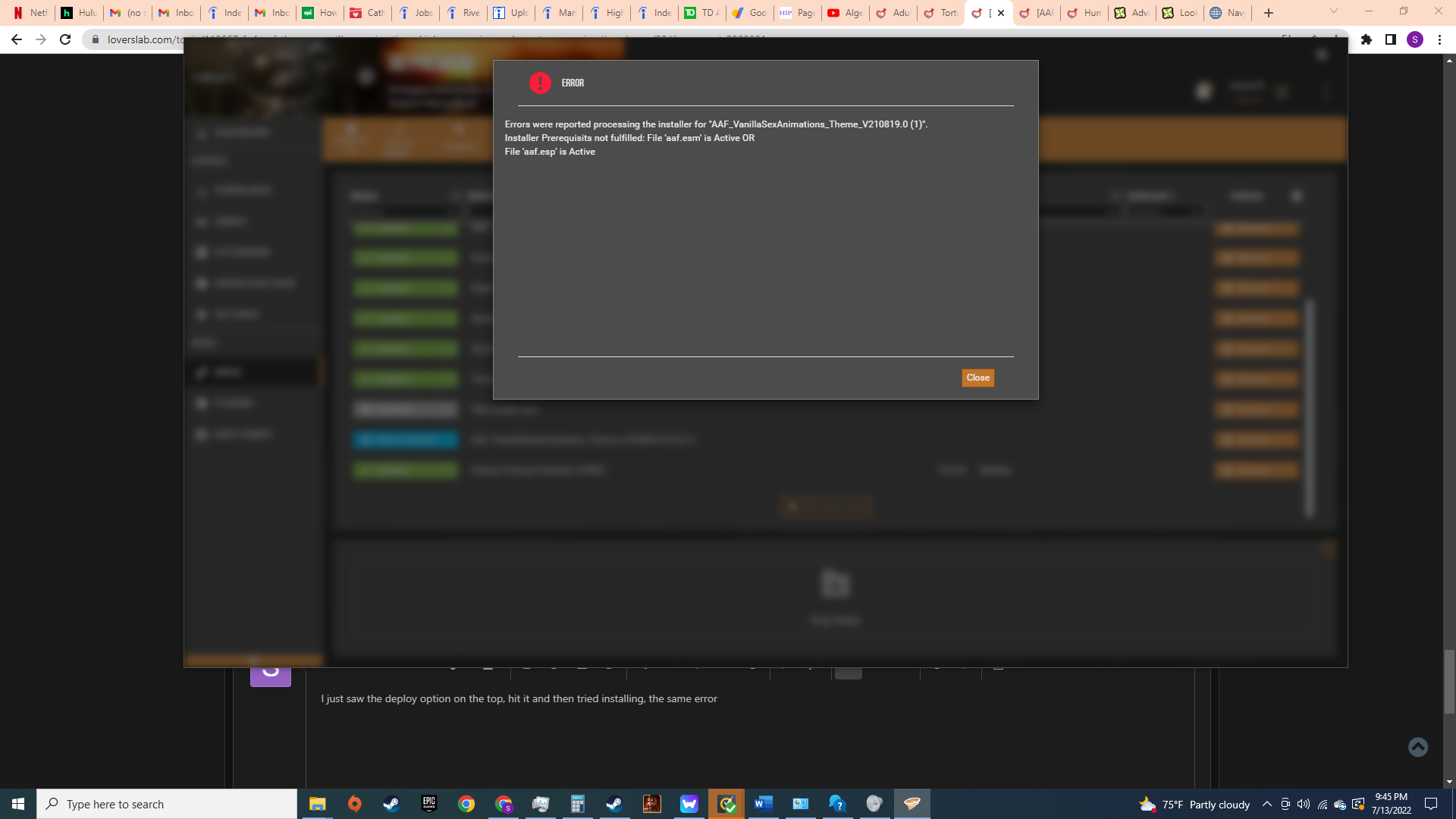Open Epic Games launcher from taskbar

click(429, 804)
